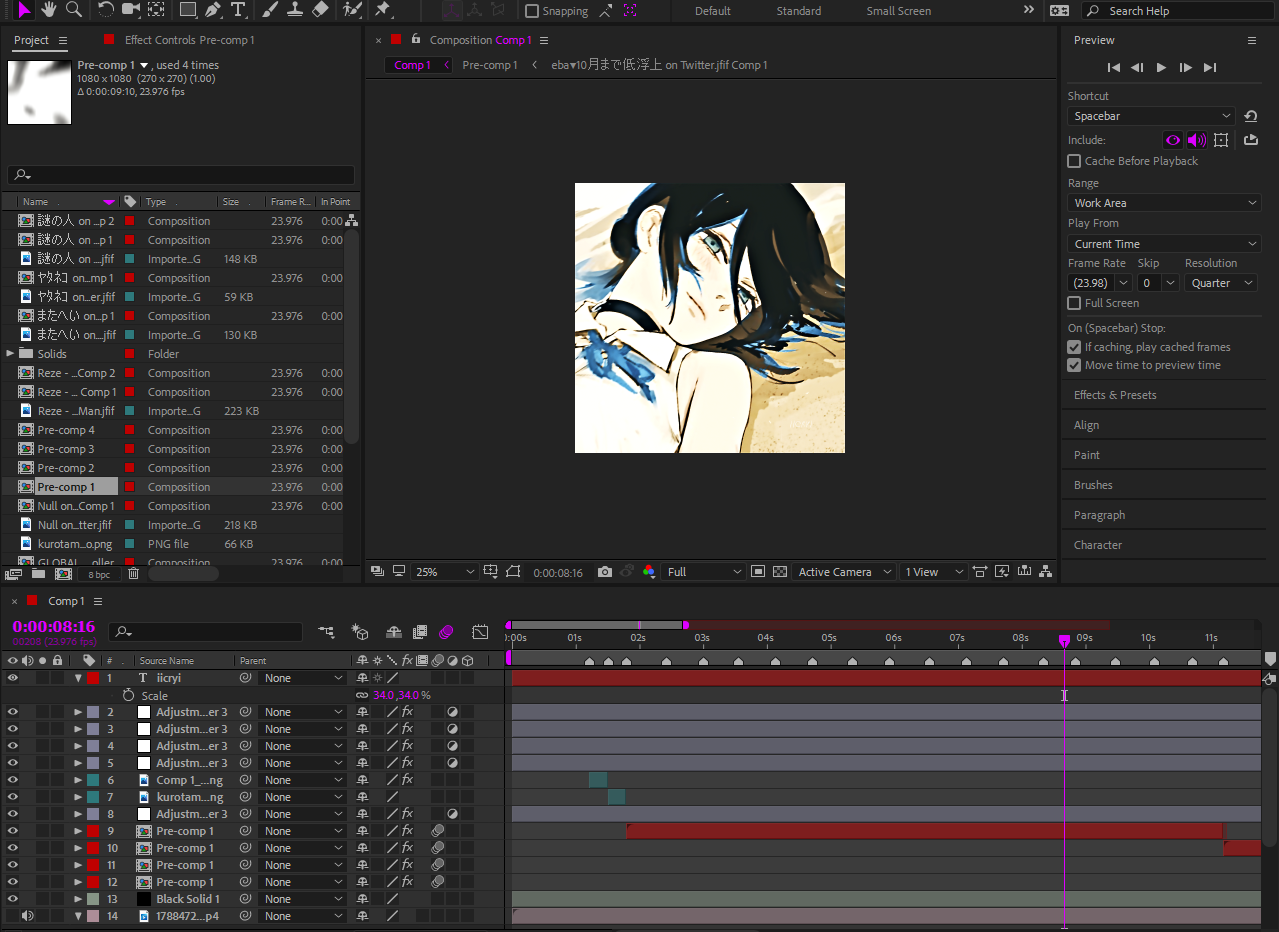Open the 1 View layout dropdown

[x=932, y=572]
